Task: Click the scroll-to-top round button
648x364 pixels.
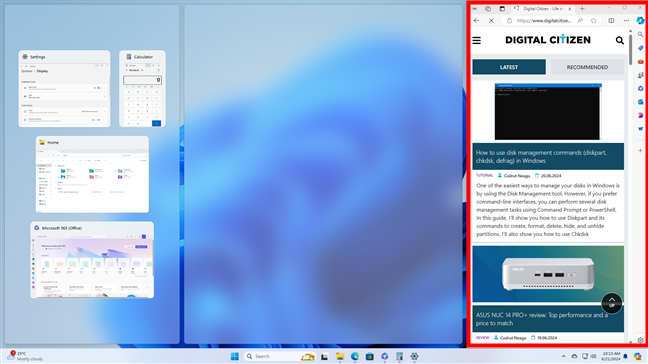Action: coord(612,303)
